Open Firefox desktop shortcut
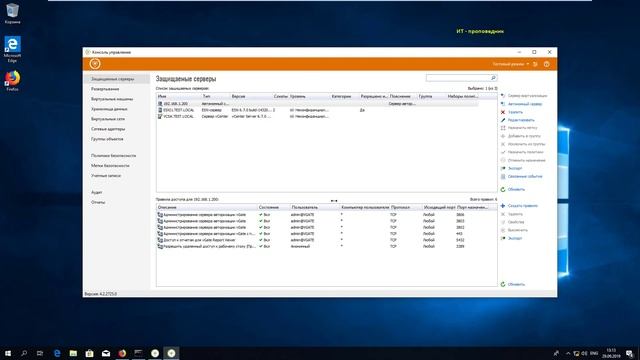 click(x=12, y=81)
